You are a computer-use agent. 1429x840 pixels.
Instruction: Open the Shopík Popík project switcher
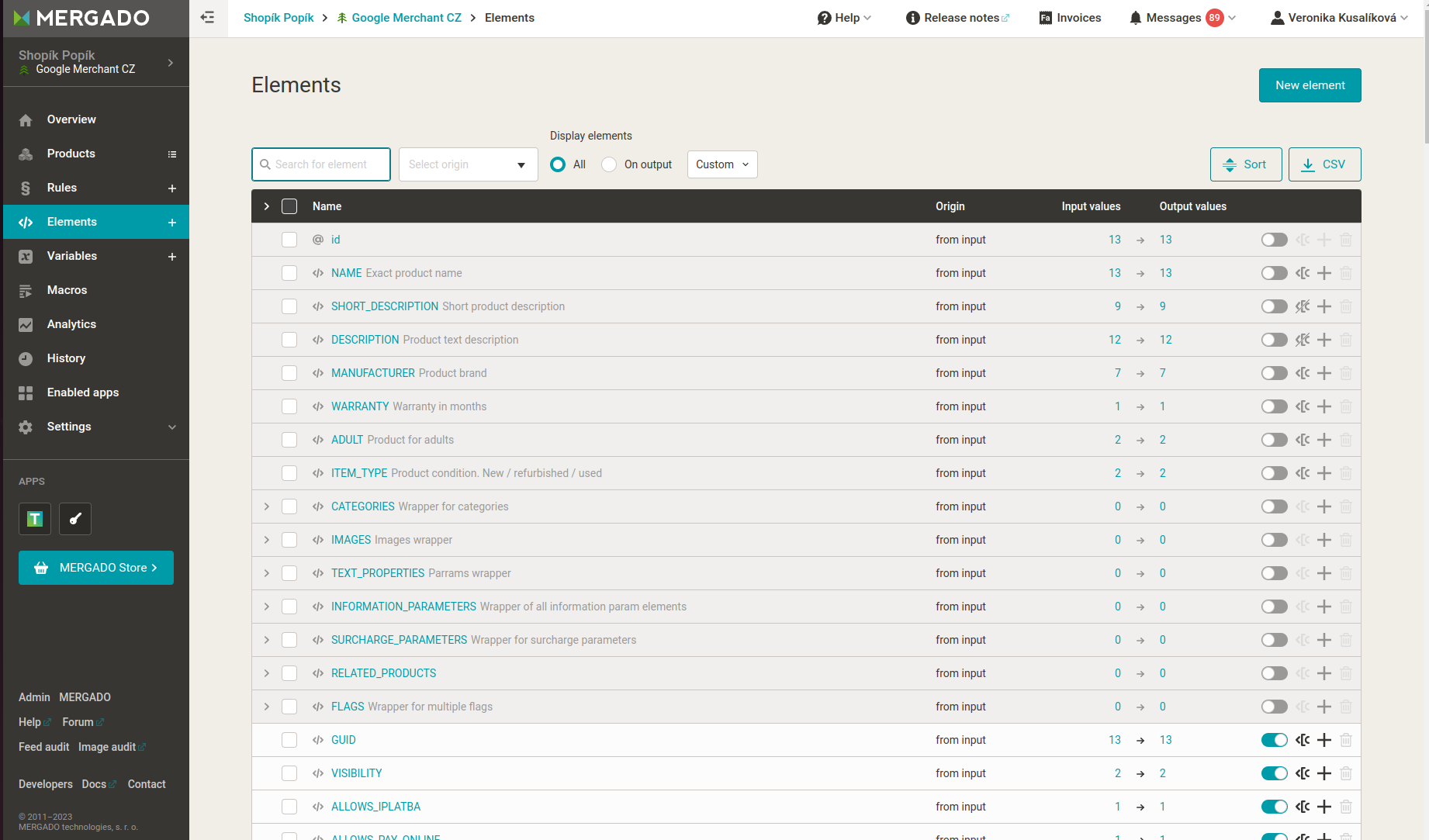96,62
